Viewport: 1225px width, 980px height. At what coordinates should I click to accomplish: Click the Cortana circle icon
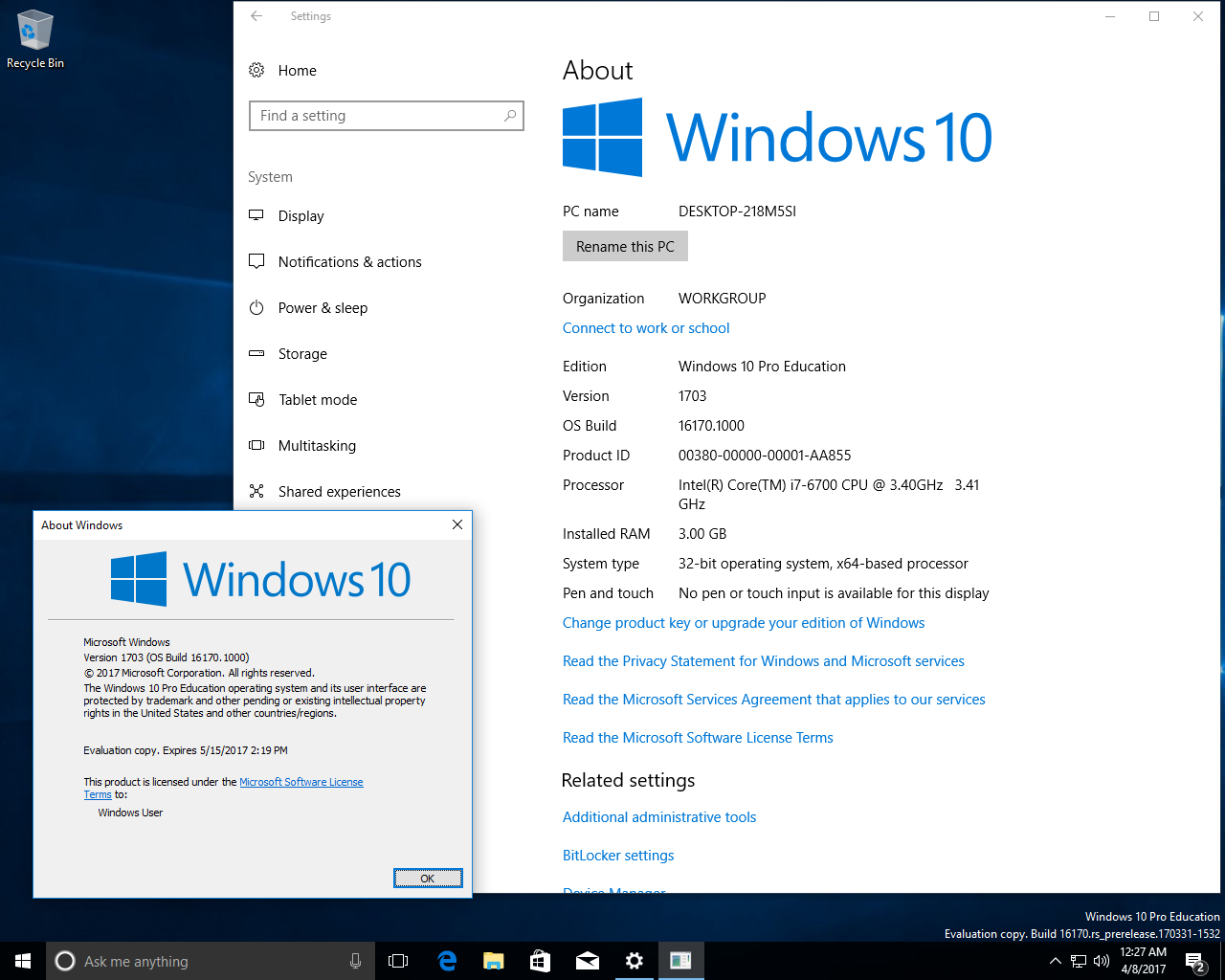pos(65,961)
